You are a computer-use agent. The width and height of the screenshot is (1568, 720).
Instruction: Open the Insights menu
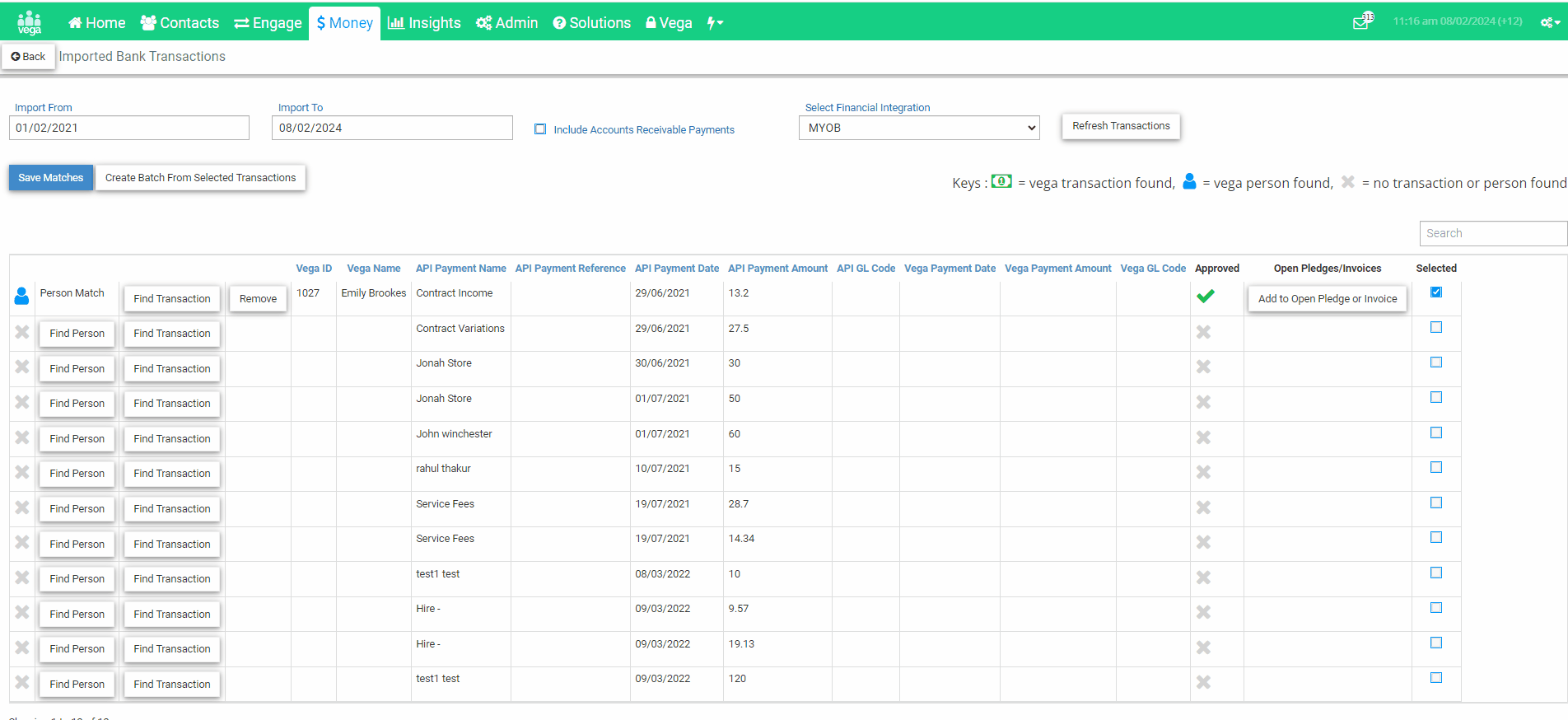tap(424, 23)
